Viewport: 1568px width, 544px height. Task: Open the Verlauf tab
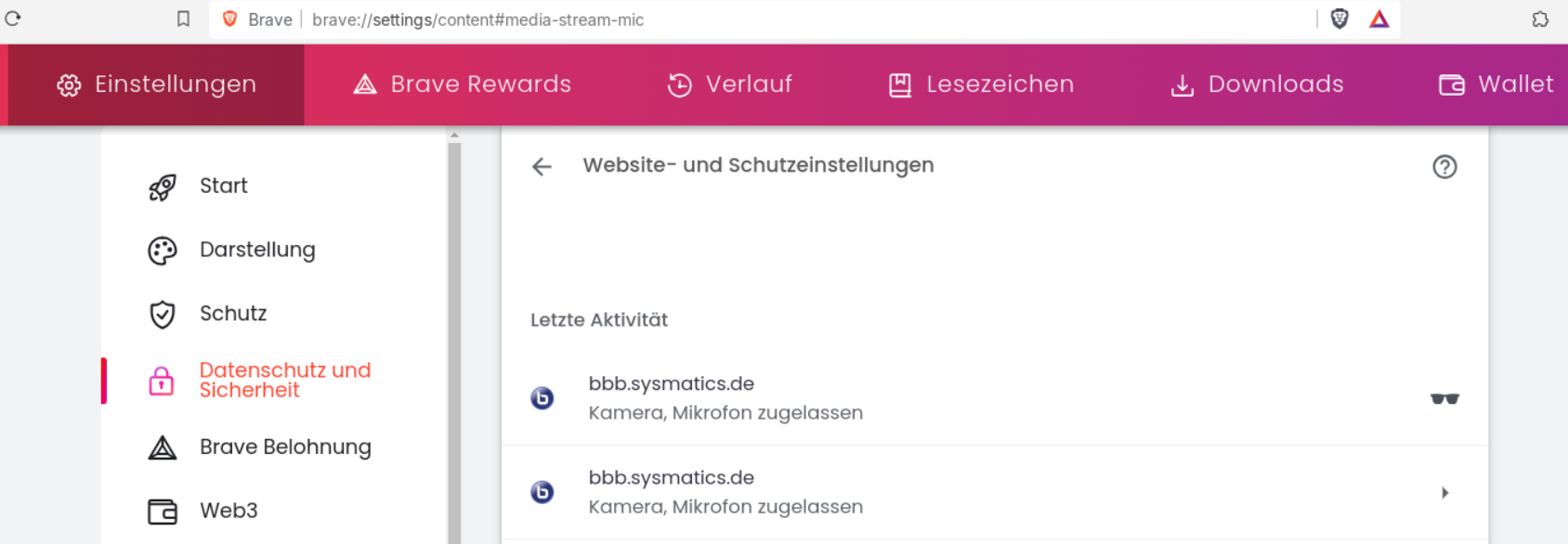coord(730,84)
